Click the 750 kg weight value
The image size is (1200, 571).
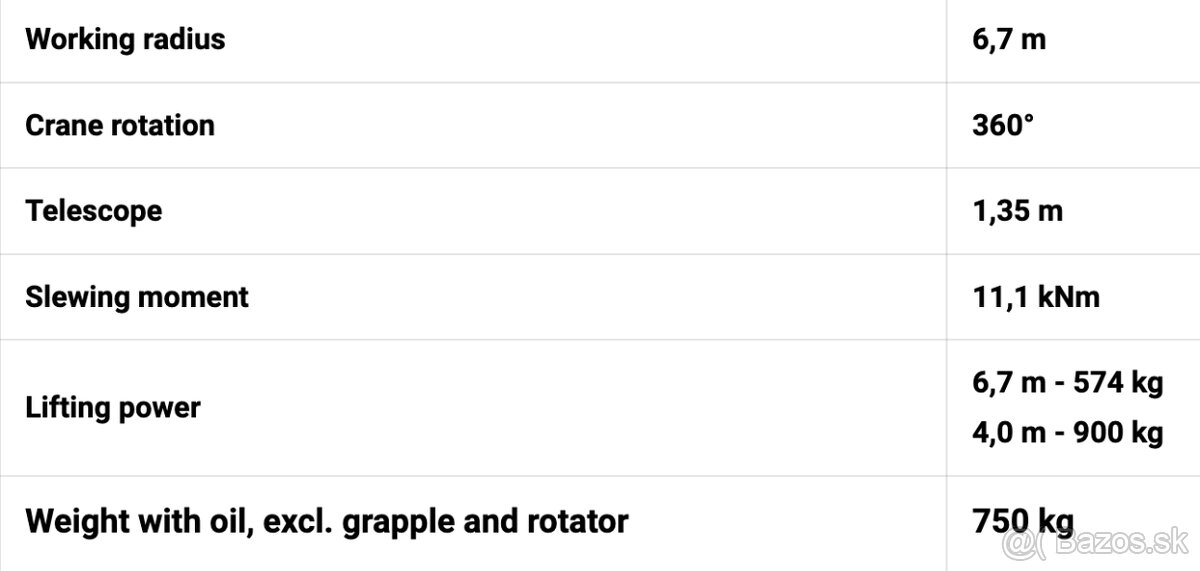click(1022, 521)
